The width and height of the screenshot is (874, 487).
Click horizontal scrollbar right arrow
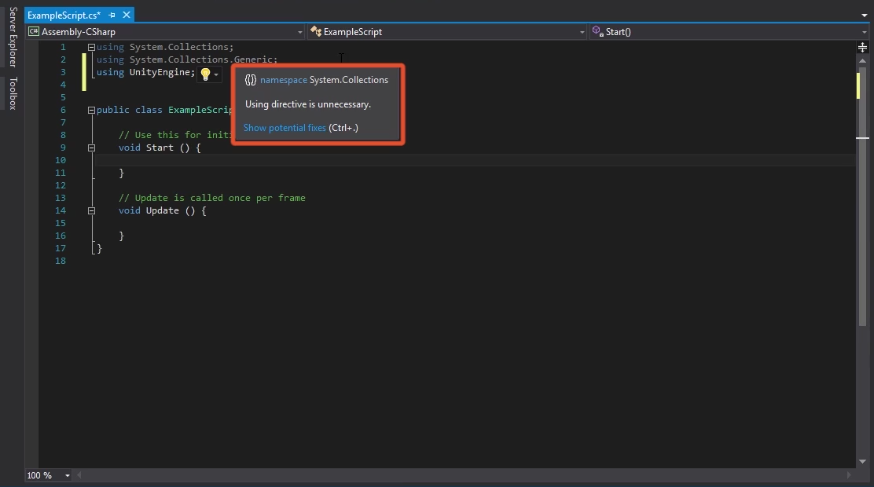[849, 475]
